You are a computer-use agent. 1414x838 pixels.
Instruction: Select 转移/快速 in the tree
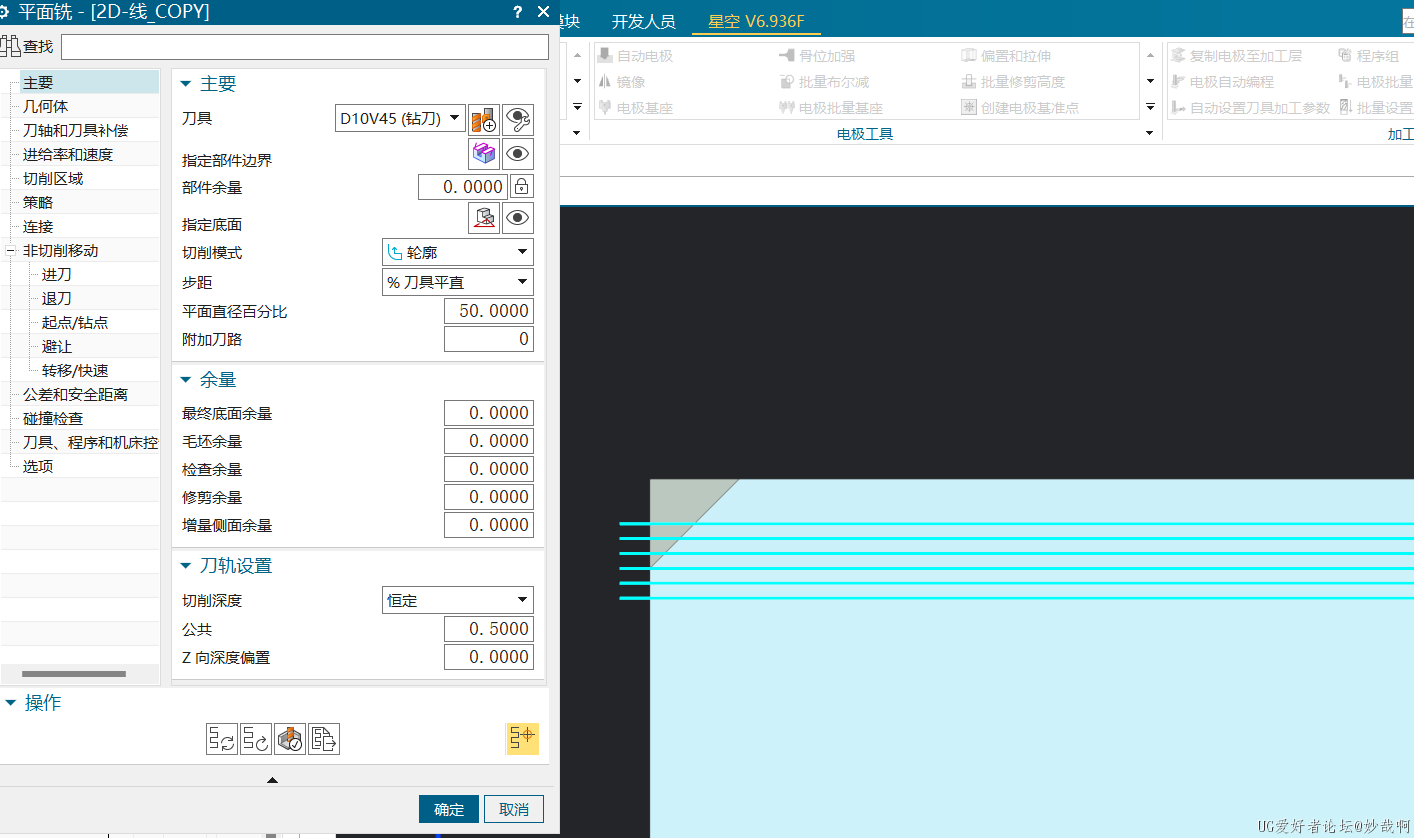point(75,370)
